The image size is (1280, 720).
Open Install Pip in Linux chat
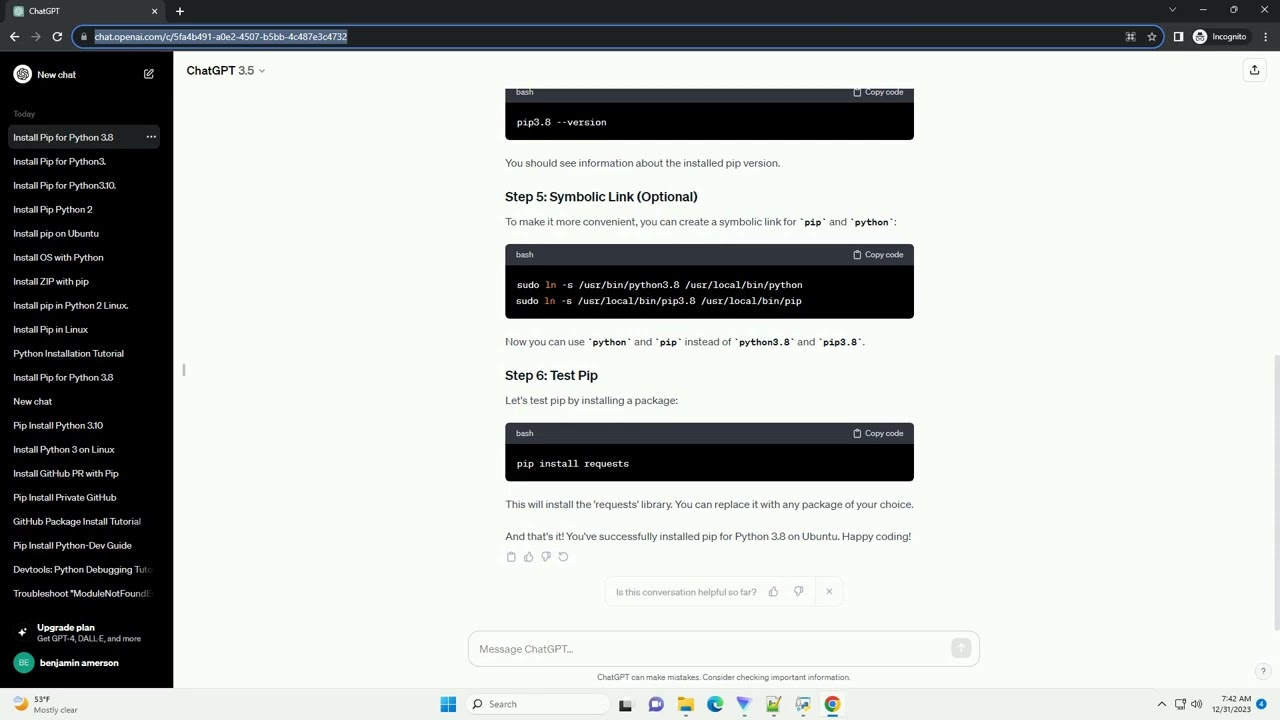86,329
